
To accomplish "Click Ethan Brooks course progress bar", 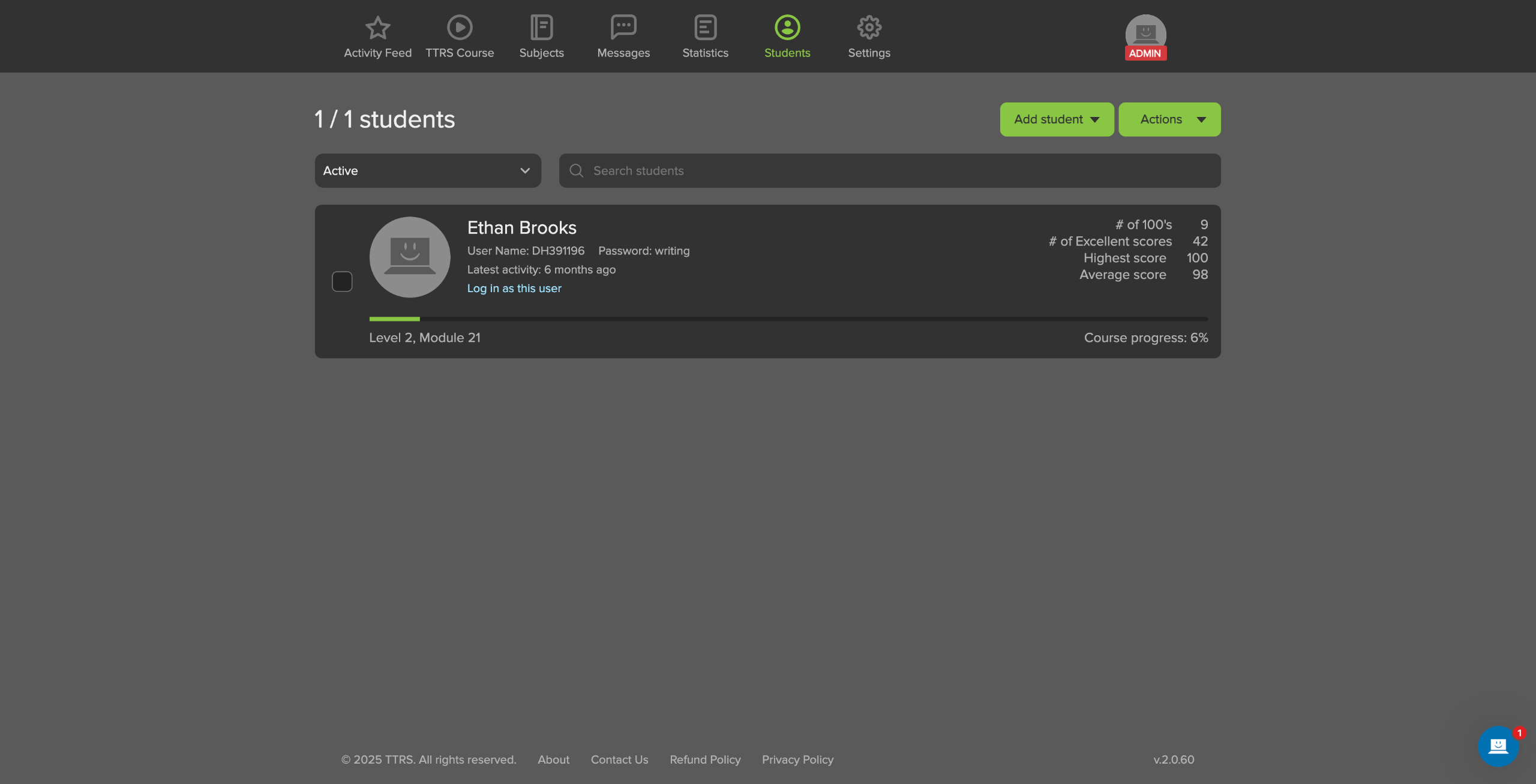I will 788,319.
